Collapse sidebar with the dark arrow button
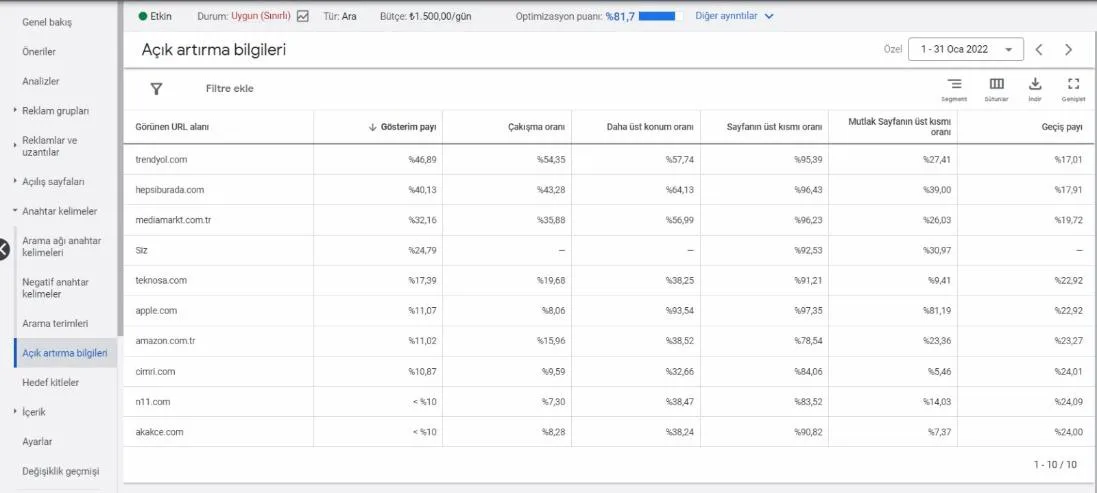Viewport: 1097px width, 493px height. pos(3,249)
